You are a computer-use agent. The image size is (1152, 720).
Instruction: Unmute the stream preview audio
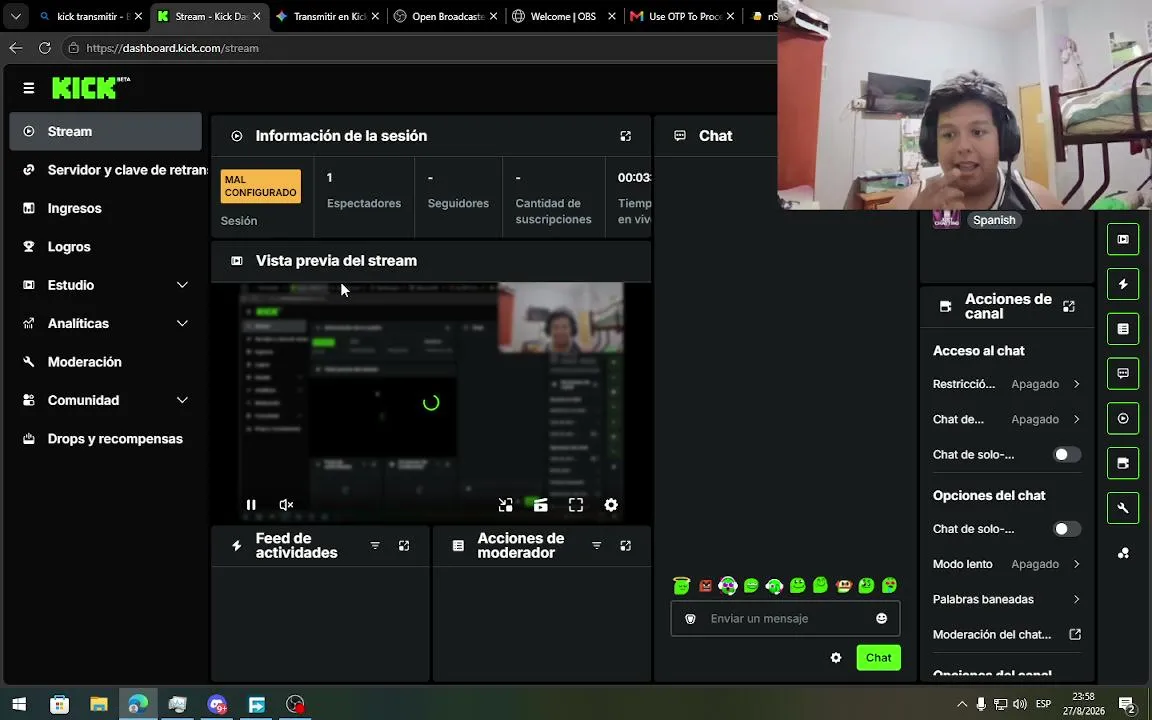287,505
